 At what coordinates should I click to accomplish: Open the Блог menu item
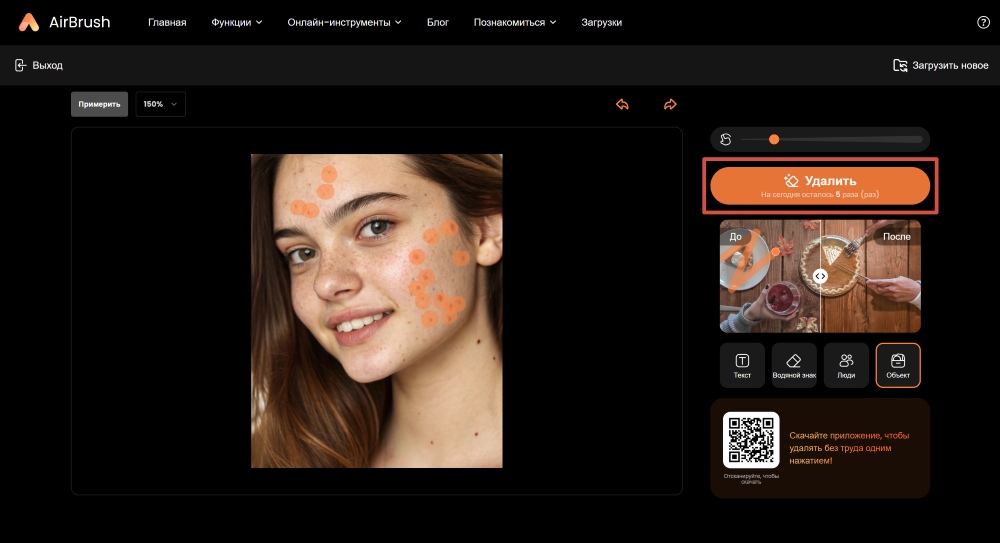point(438,22)
